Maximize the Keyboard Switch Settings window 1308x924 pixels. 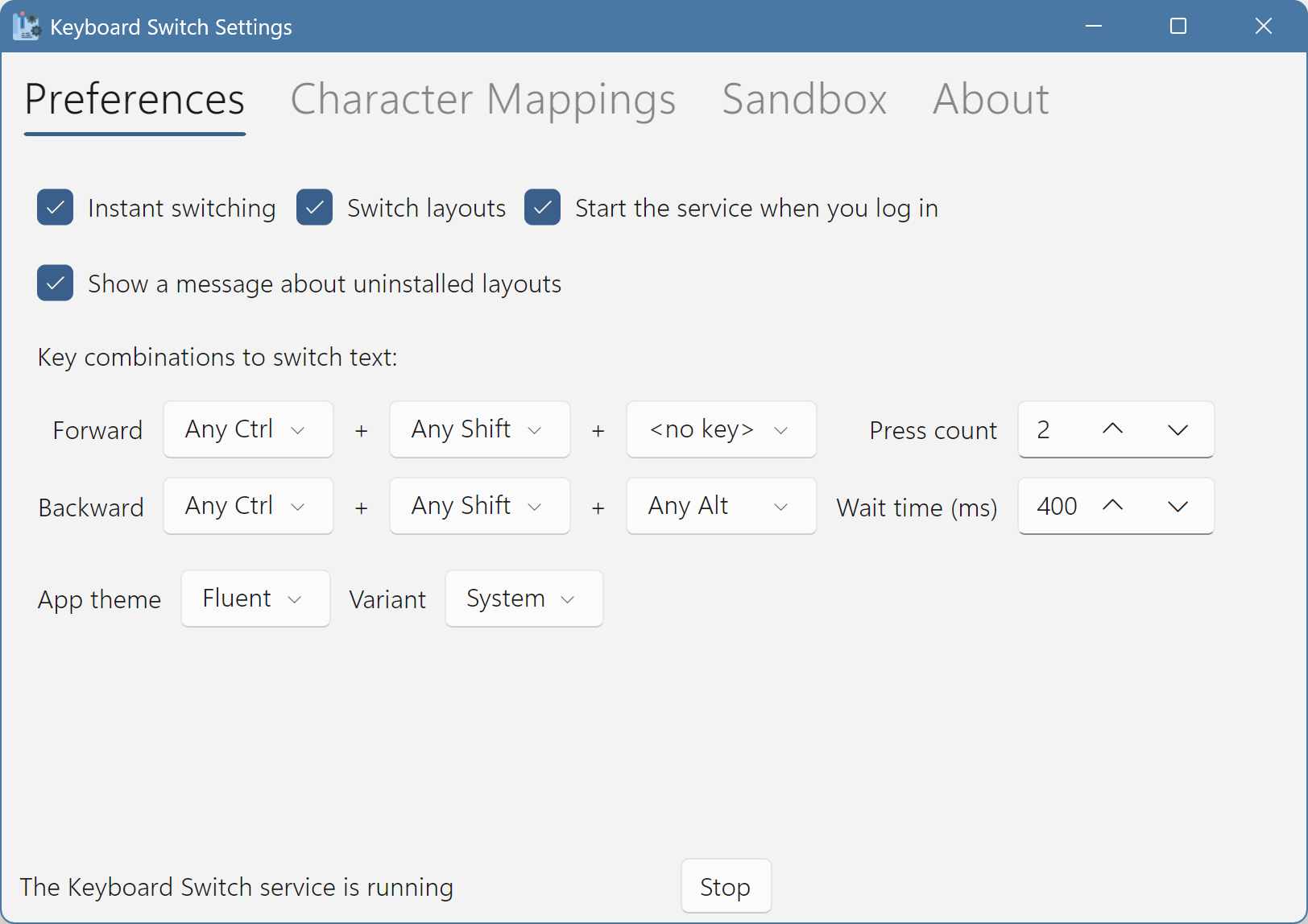1178,27
